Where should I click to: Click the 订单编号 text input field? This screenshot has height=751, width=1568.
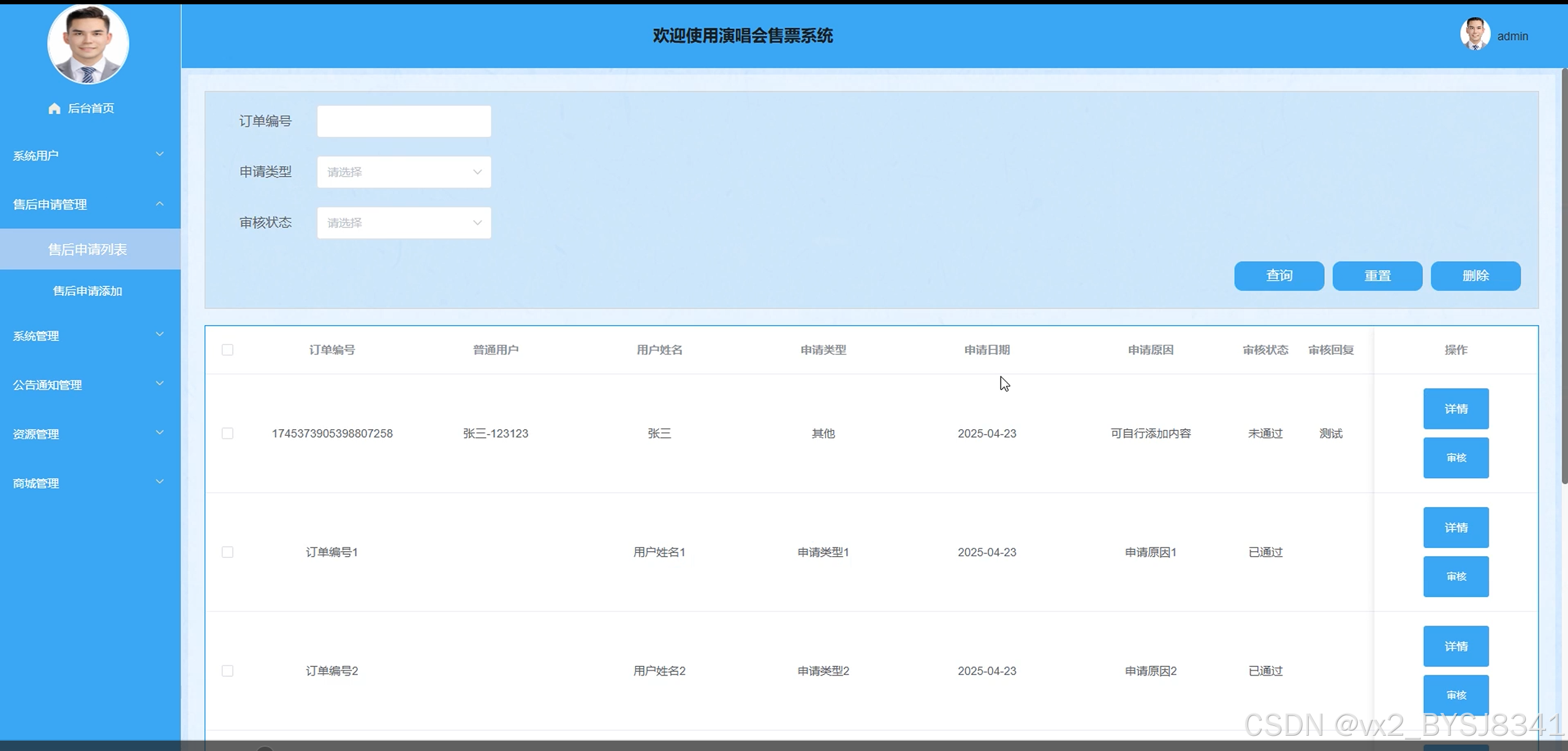[x=404, y=121]
